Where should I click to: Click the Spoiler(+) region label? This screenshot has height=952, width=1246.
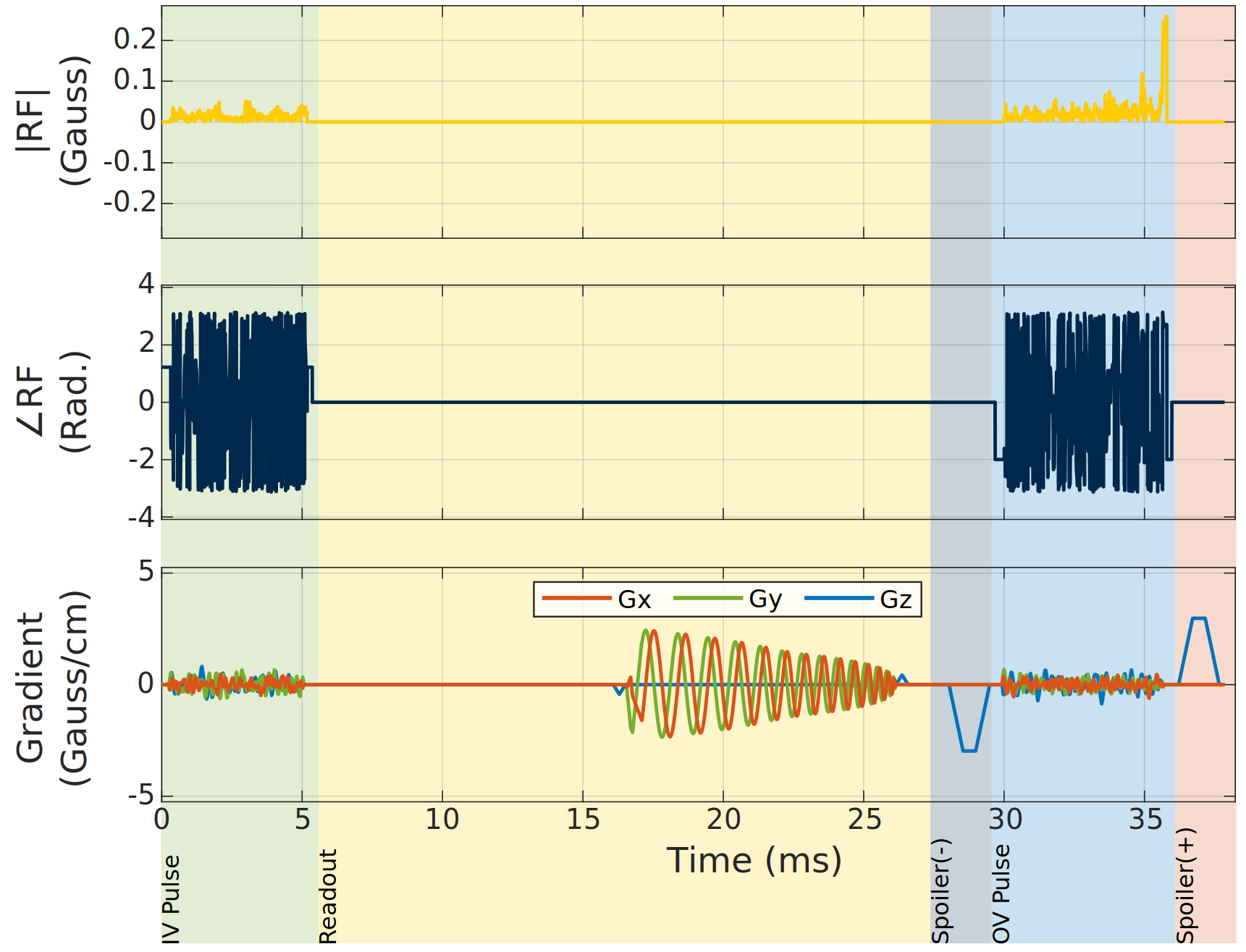coord(1185,885)
